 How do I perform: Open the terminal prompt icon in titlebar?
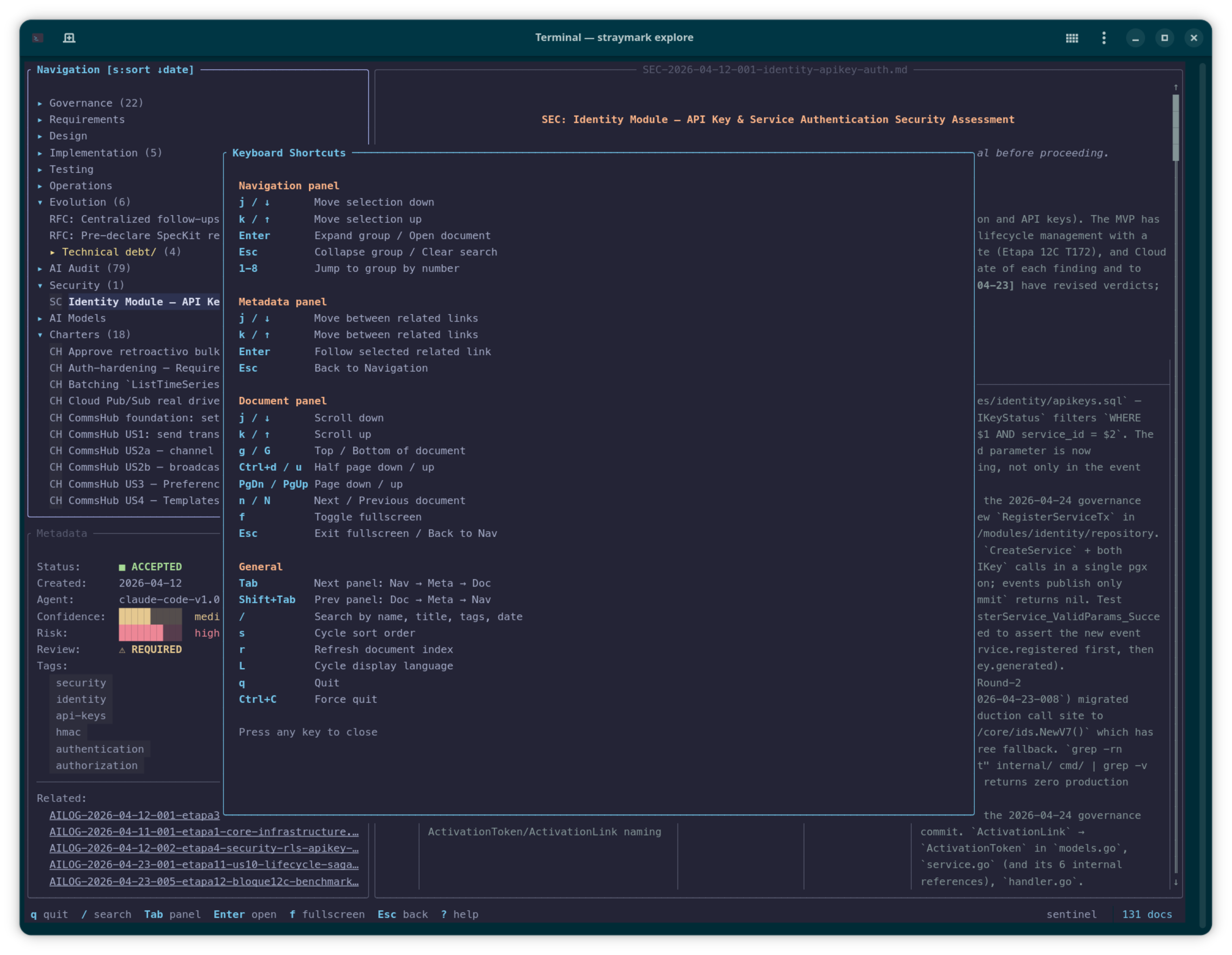pyautogui.click(x=38, y=38)
